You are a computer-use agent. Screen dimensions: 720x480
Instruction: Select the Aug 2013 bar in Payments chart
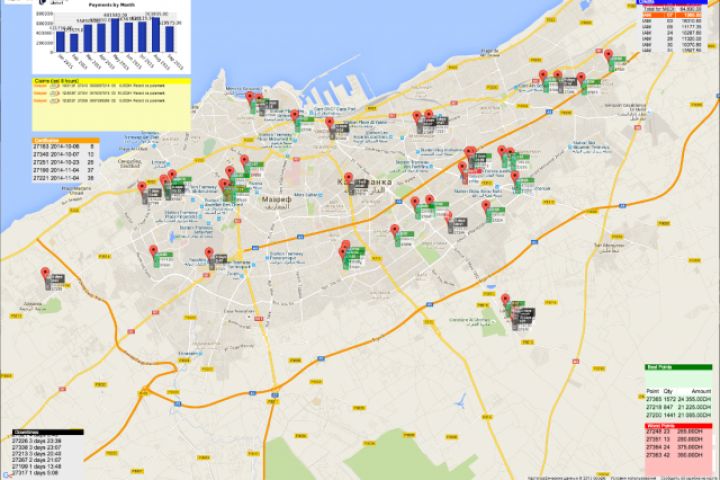point(156,35)
